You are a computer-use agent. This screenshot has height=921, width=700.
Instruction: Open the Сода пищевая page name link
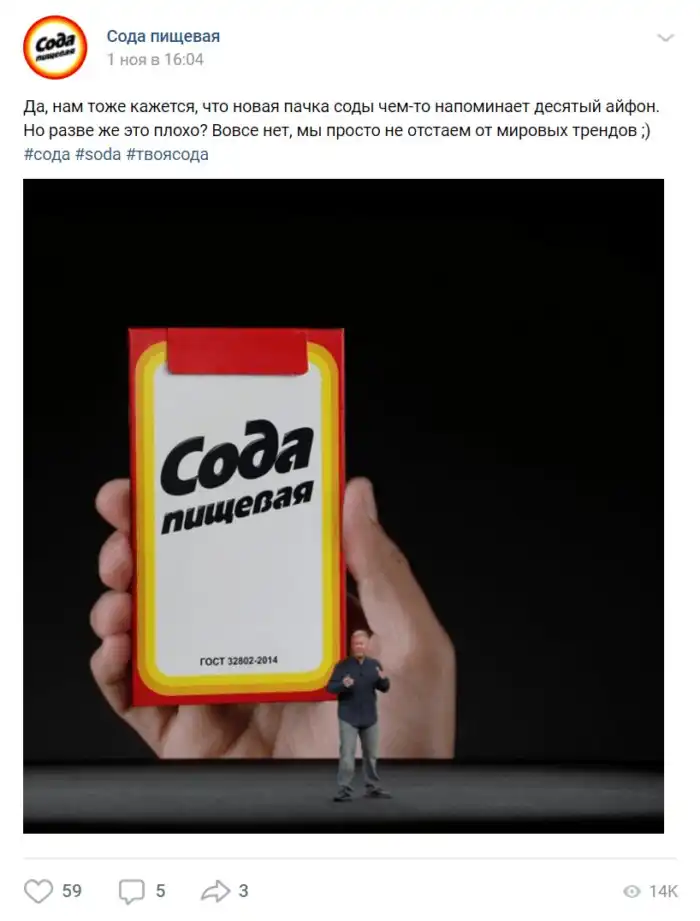point(163,36)
